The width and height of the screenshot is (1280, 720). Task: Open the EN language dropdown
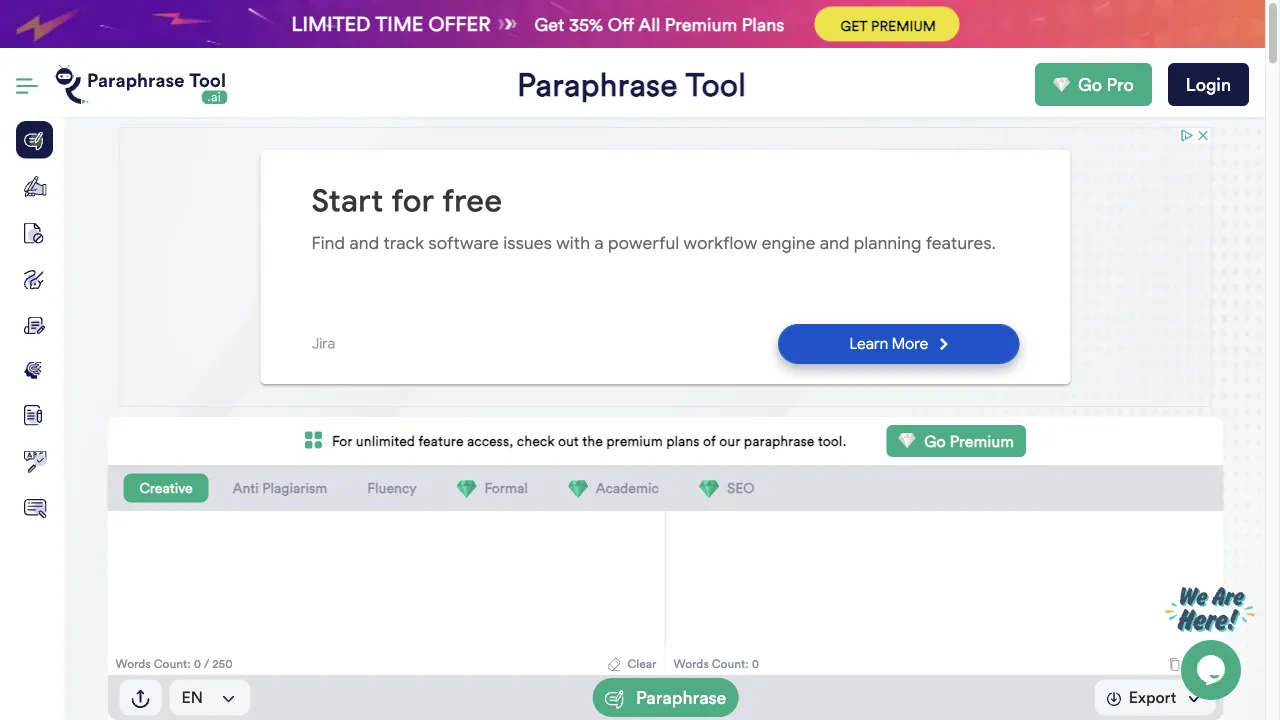point(209,698)
